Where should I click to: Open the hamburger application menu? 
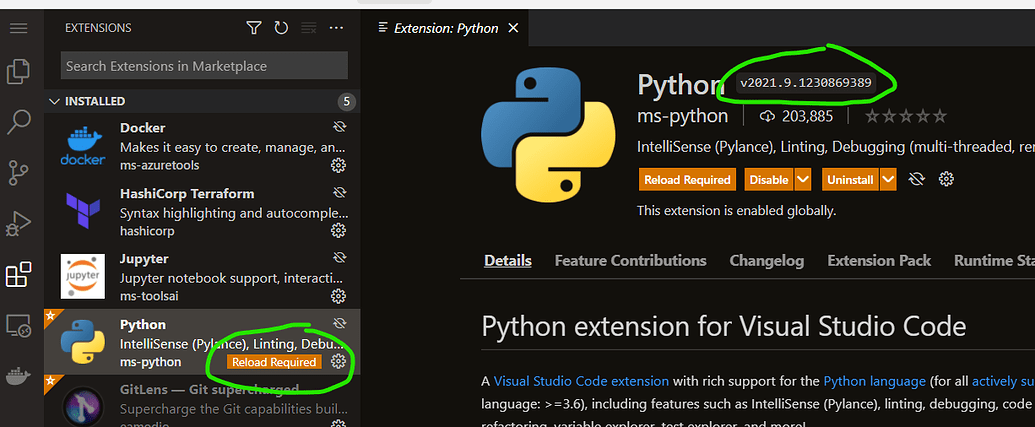click(18, 28)
